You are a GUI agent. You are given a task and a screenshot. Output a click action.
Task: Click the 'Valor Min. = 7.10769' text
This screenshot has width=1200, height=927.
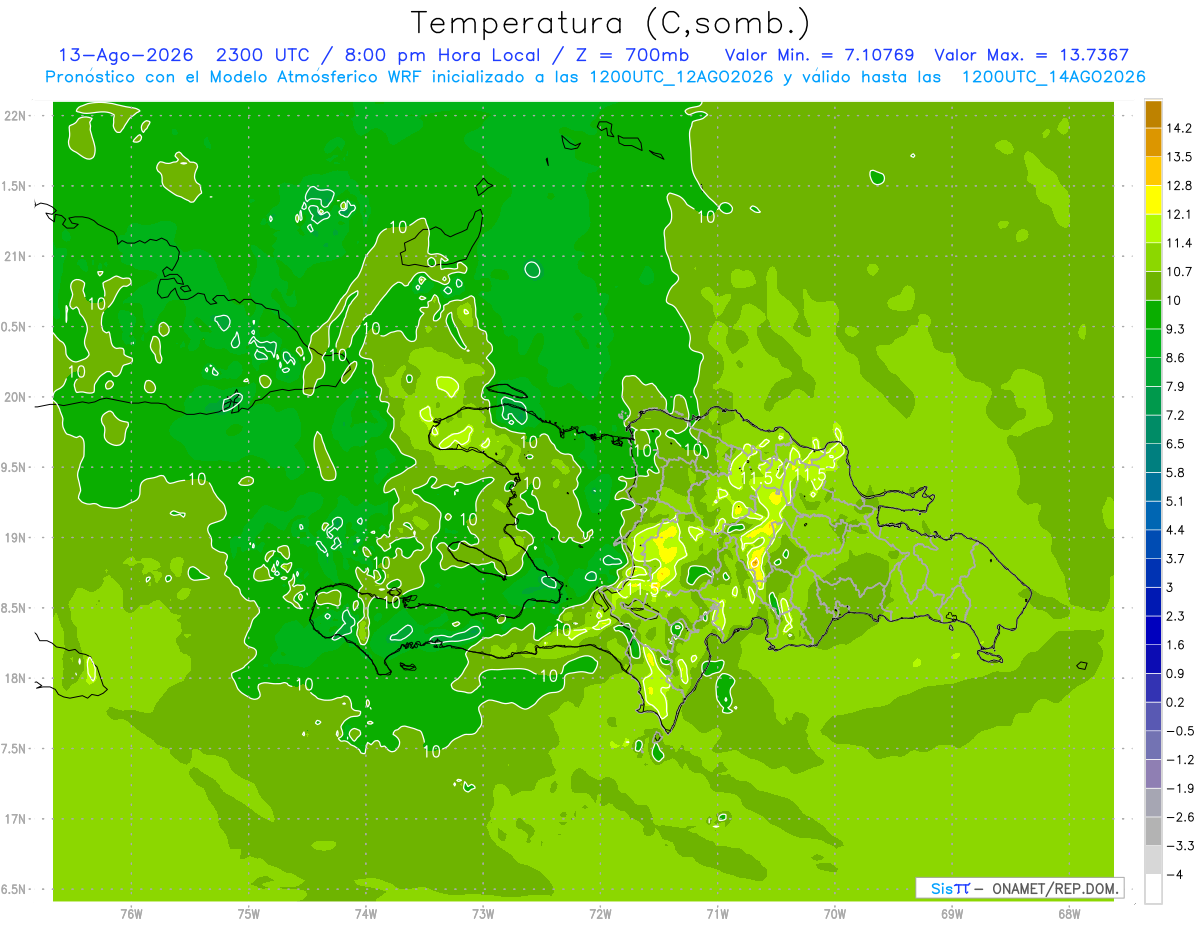click(x=819, y=56)
